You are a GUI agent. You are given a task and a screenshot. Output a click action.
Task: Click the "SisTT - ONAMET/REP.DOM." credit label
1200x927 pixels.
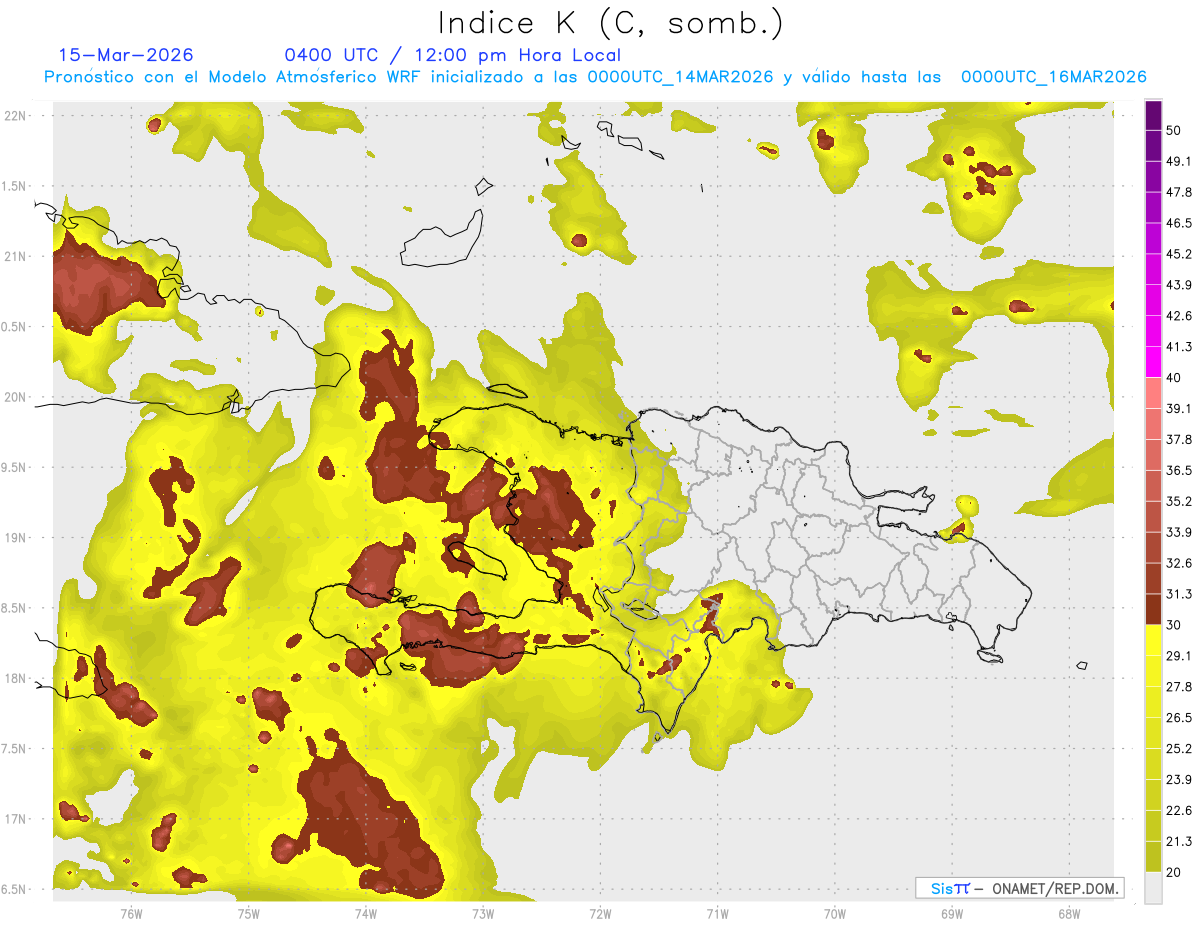pyautogui.click(x=1019, y=888)
